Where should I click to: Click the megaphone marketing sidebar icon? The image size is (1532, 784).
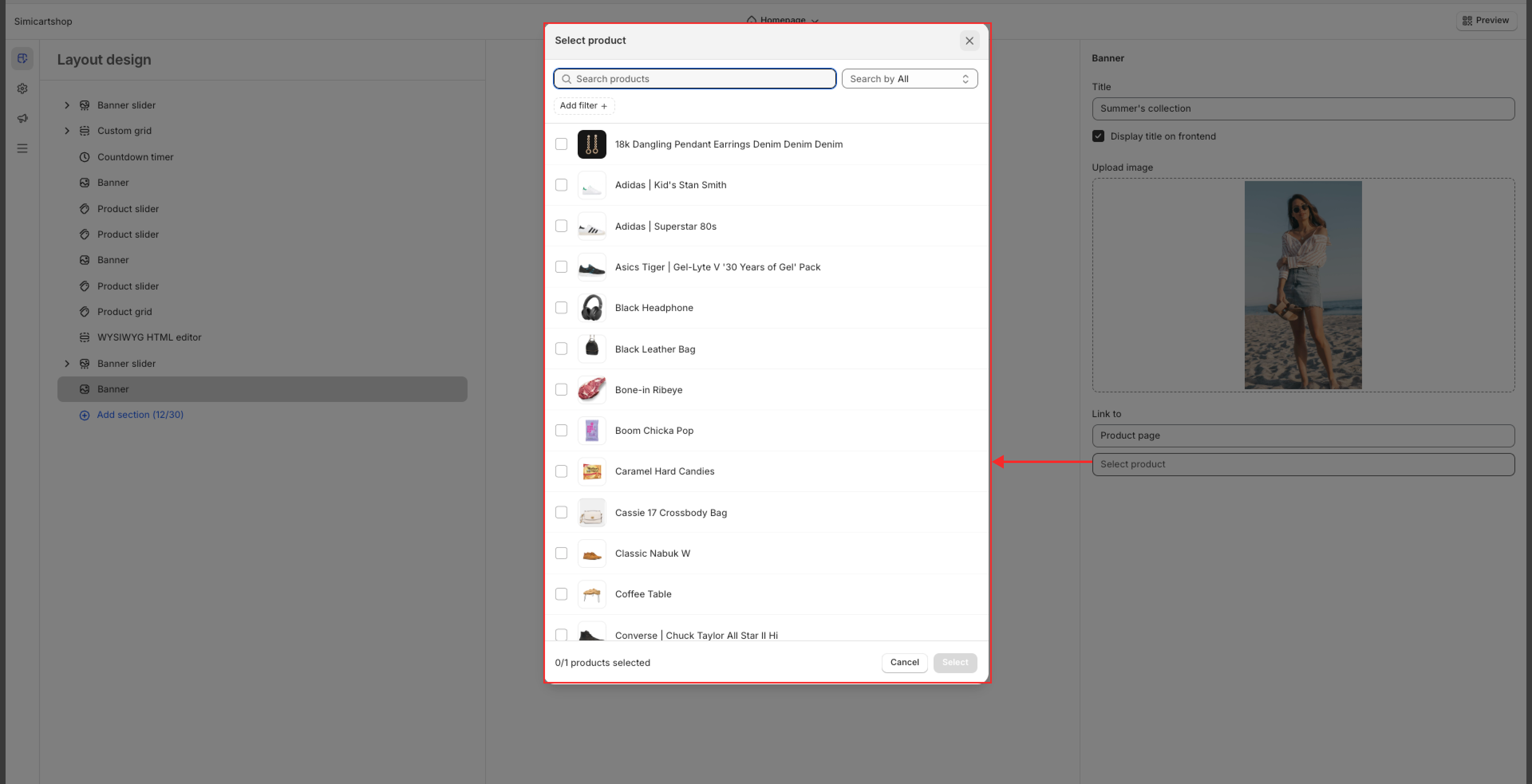(22, 118)
